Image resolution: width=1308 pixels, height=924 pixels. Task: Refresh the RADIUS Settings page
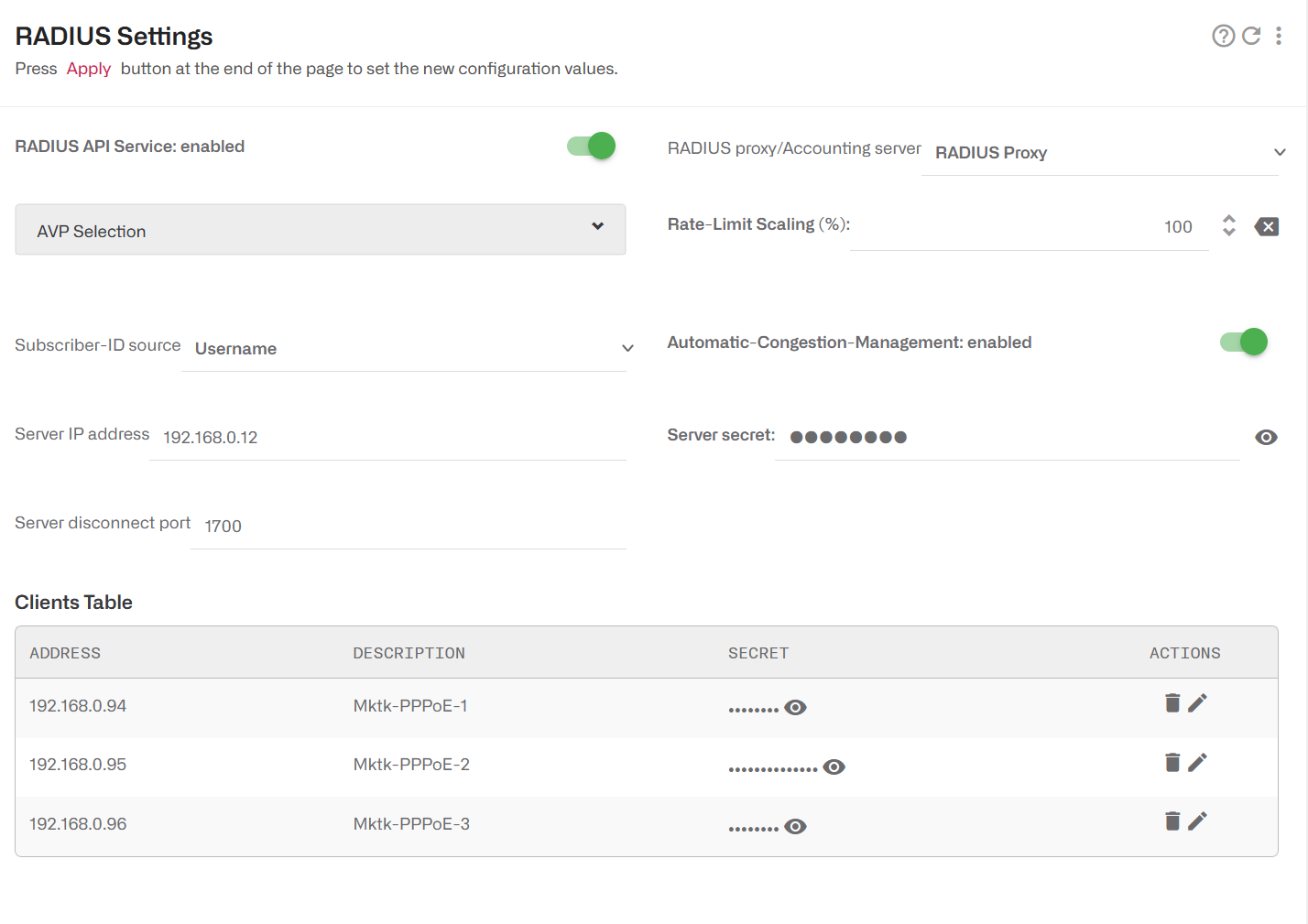click(x=1251, y=36)
